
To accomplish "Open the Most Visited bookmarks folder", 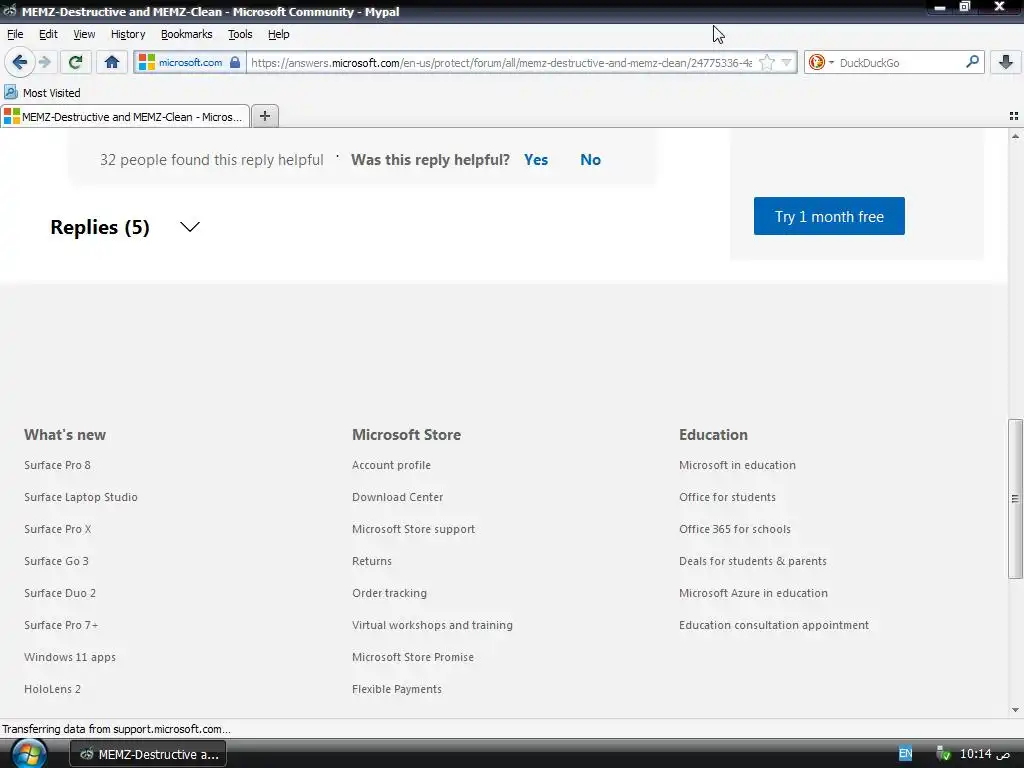I will tap(42, 93).
